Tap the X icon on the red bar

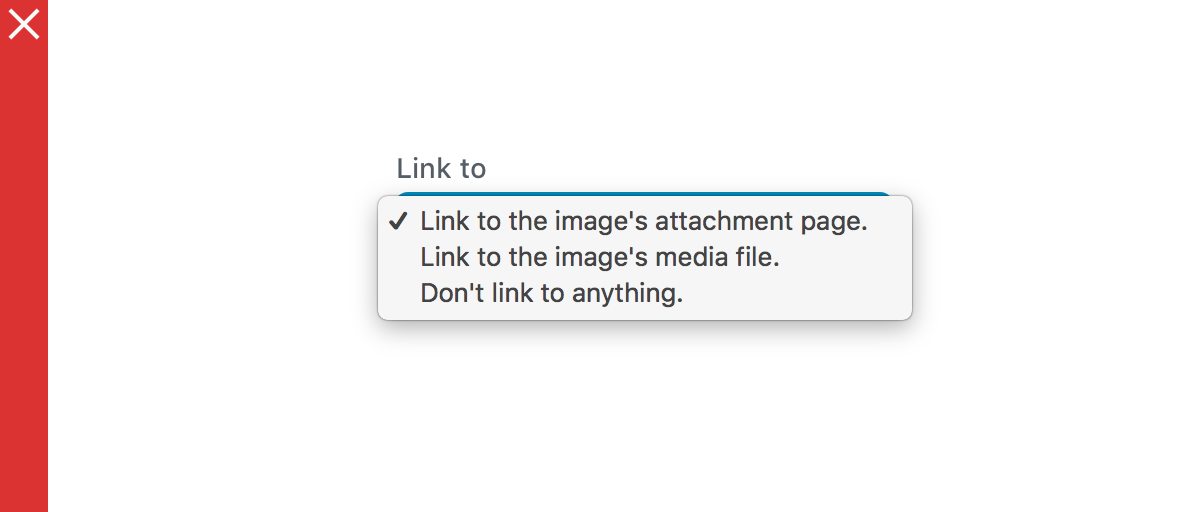tap(24, 24)
